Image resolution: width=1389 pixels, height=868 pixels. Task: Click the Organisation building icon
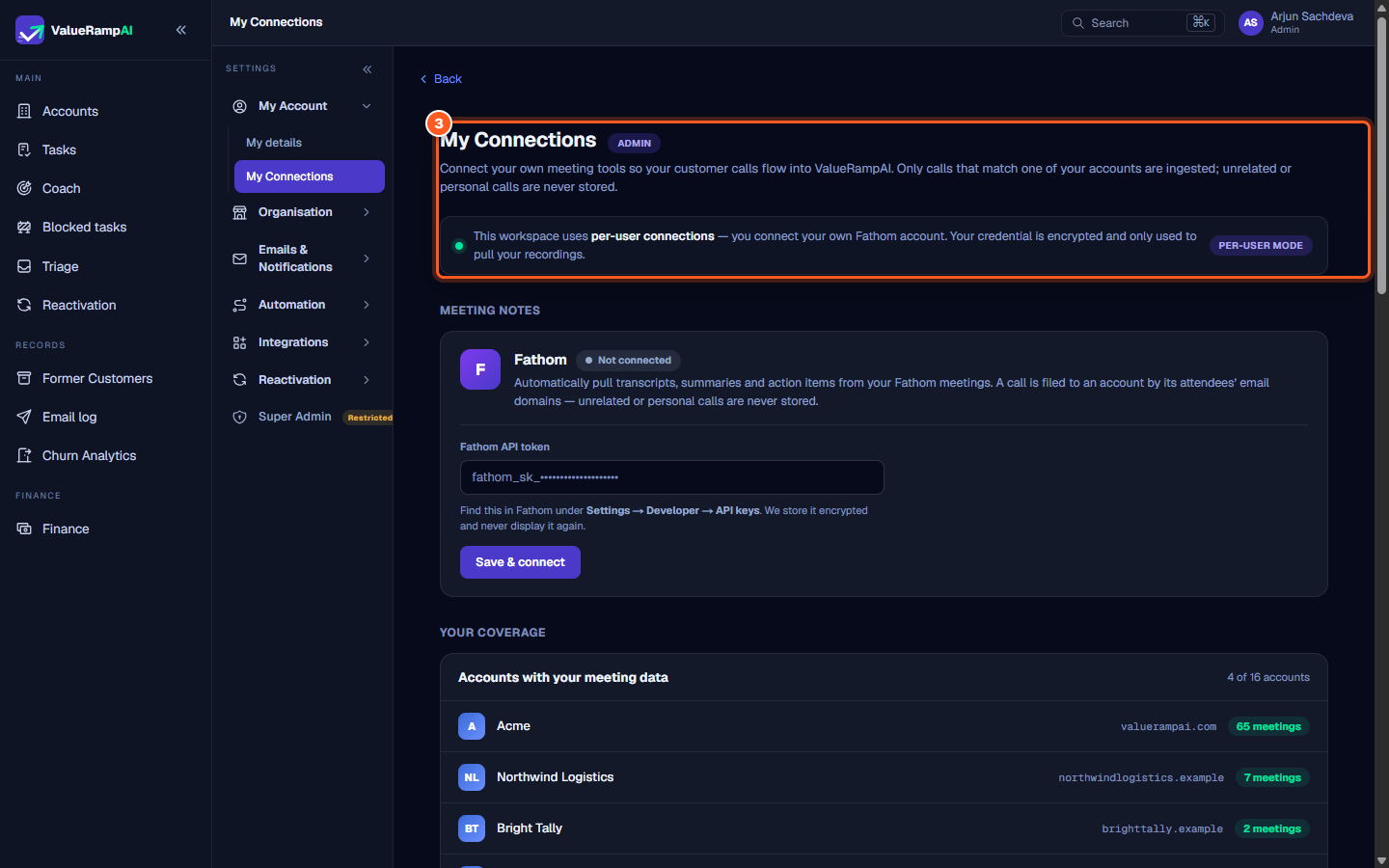(240, 212)
